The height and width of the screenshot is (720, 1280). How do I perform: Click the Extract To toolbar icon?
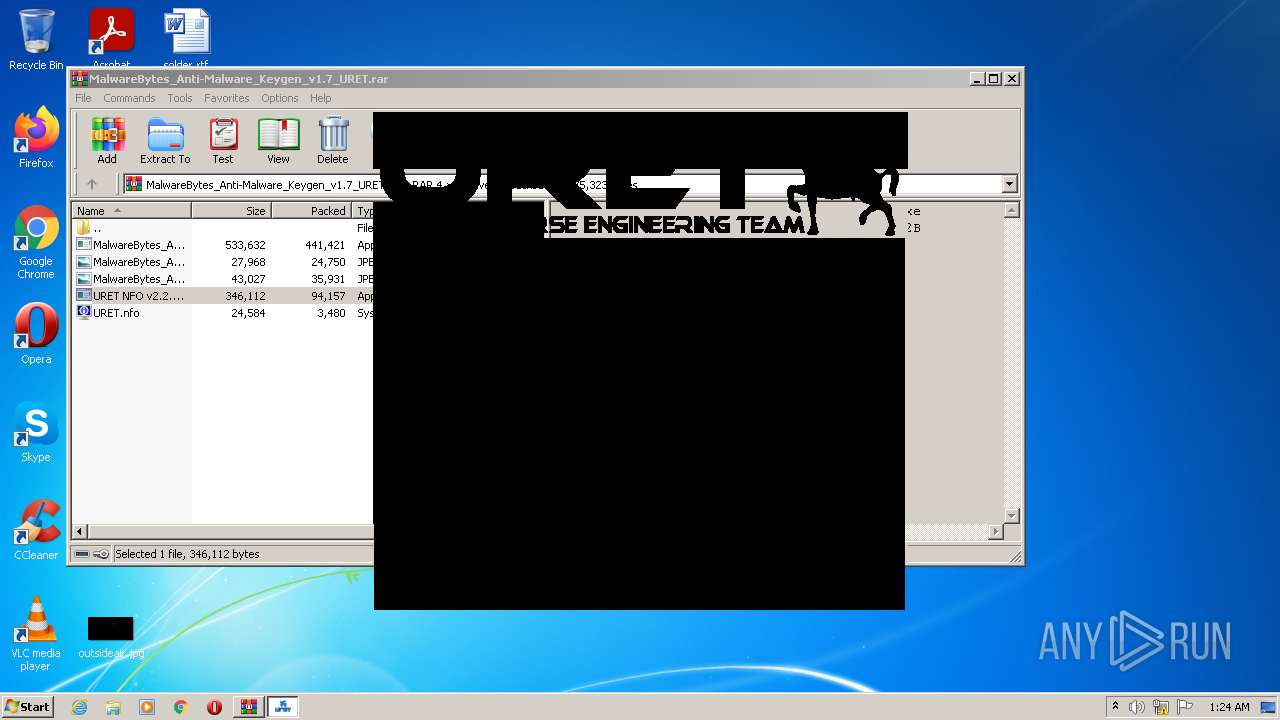[165, 141]
